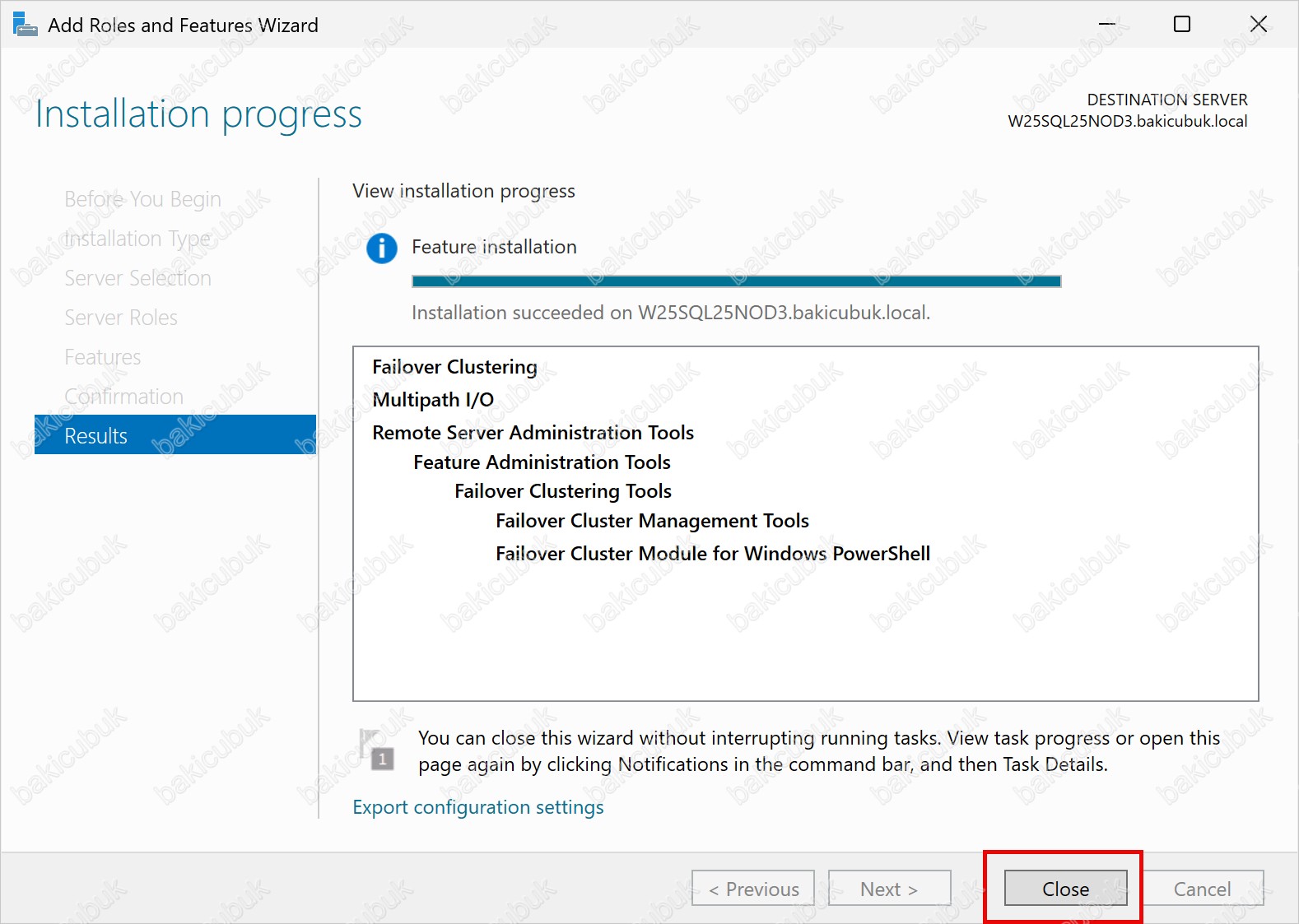Select Failover Cluster Module for Windows PowerShell
The width and height of the screenshot is (1299, 924).
pos(712,554)
